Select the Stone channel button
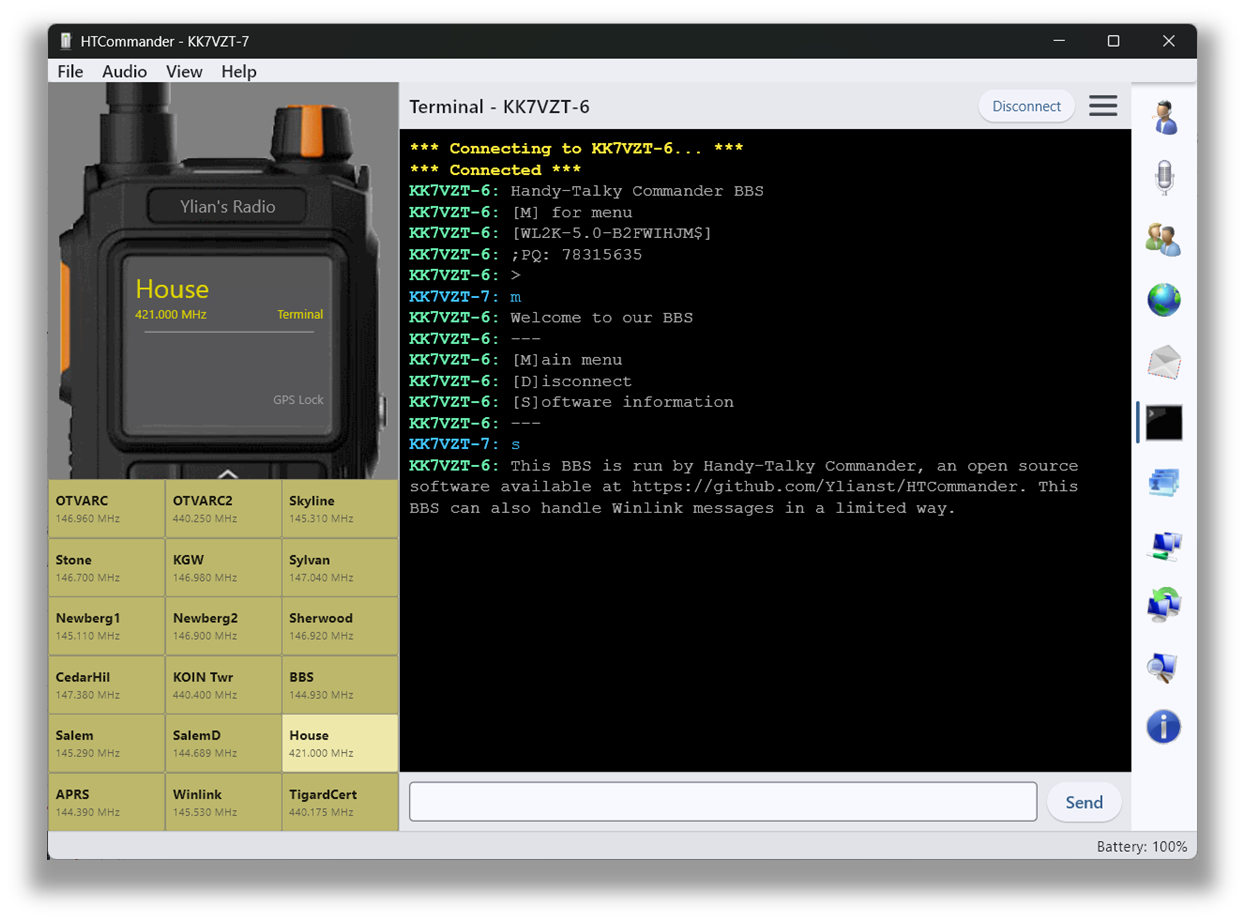Image resolution: width=1245 pixels, height=921 pixels. [107, 568]
